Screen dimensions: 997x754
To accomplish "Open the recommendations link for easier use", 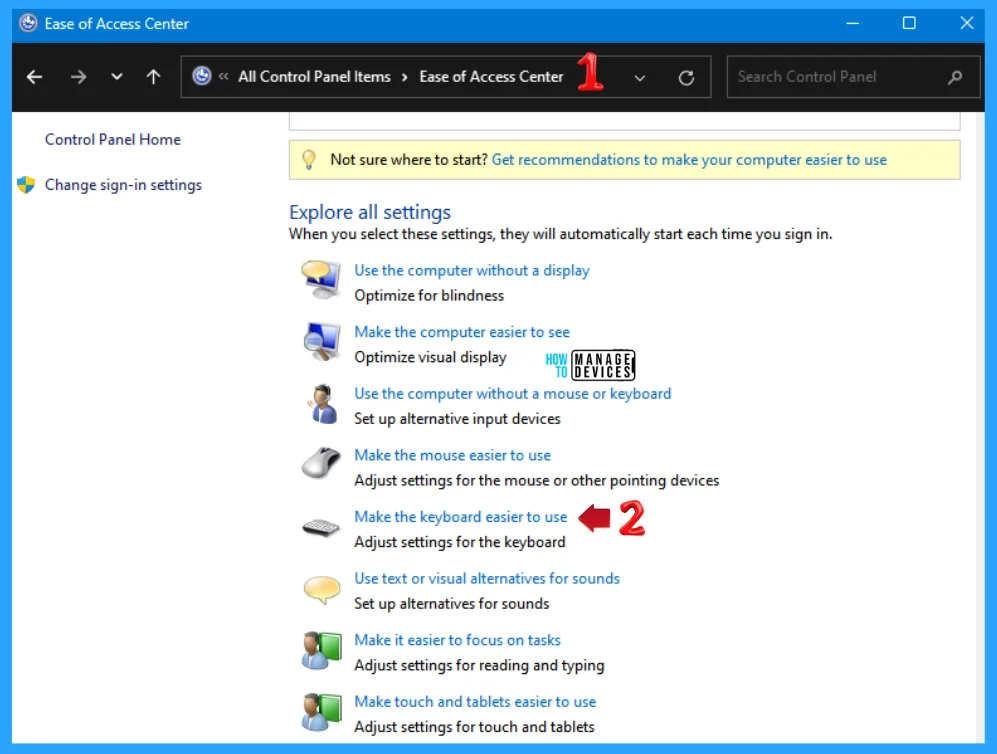I will pos(689,160).
